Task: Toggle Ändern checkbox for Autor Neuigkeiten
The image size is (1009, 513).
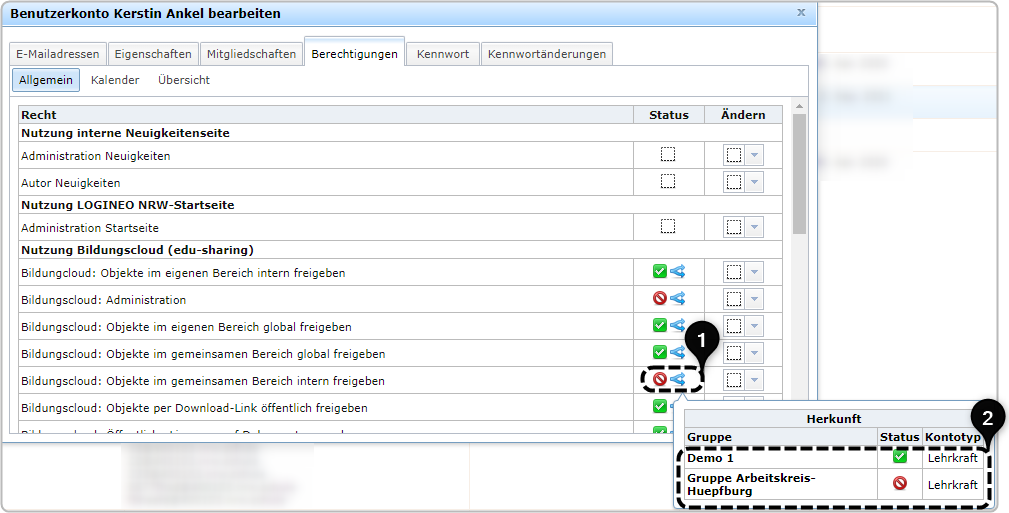Action: pos(734,182)
